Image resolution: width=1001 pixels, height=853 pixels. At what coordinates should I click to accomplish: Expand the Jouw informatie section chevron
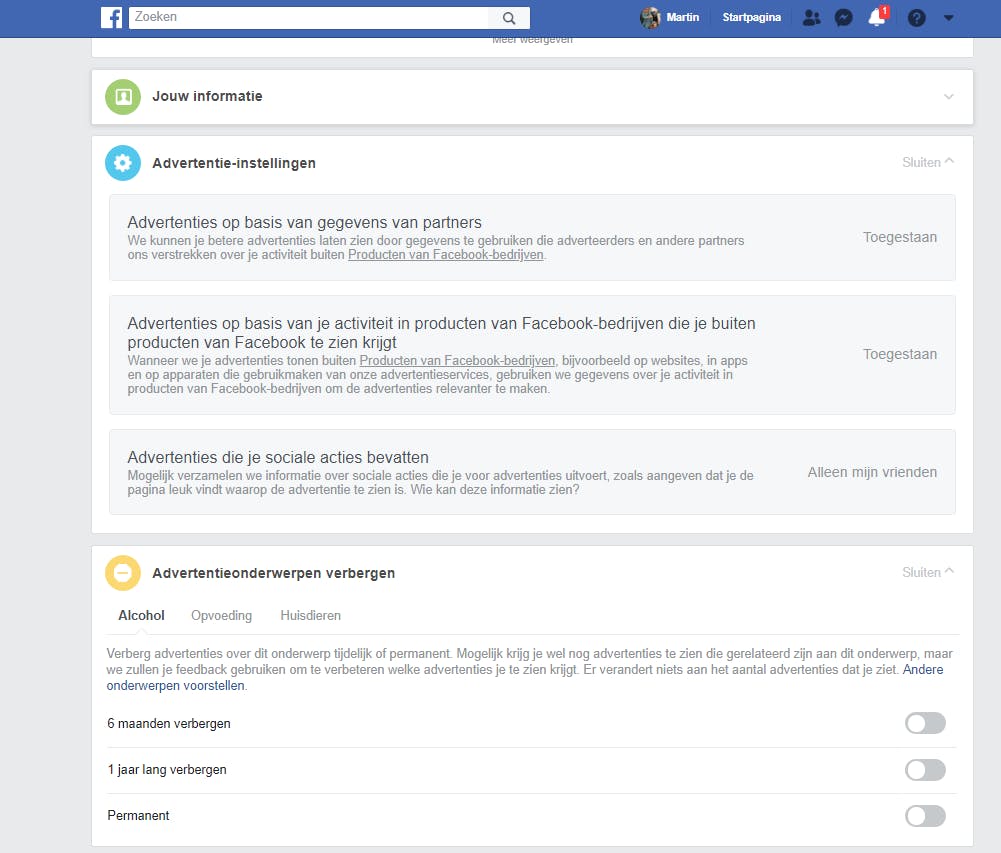pyautogui.click(x=949, y=96)
